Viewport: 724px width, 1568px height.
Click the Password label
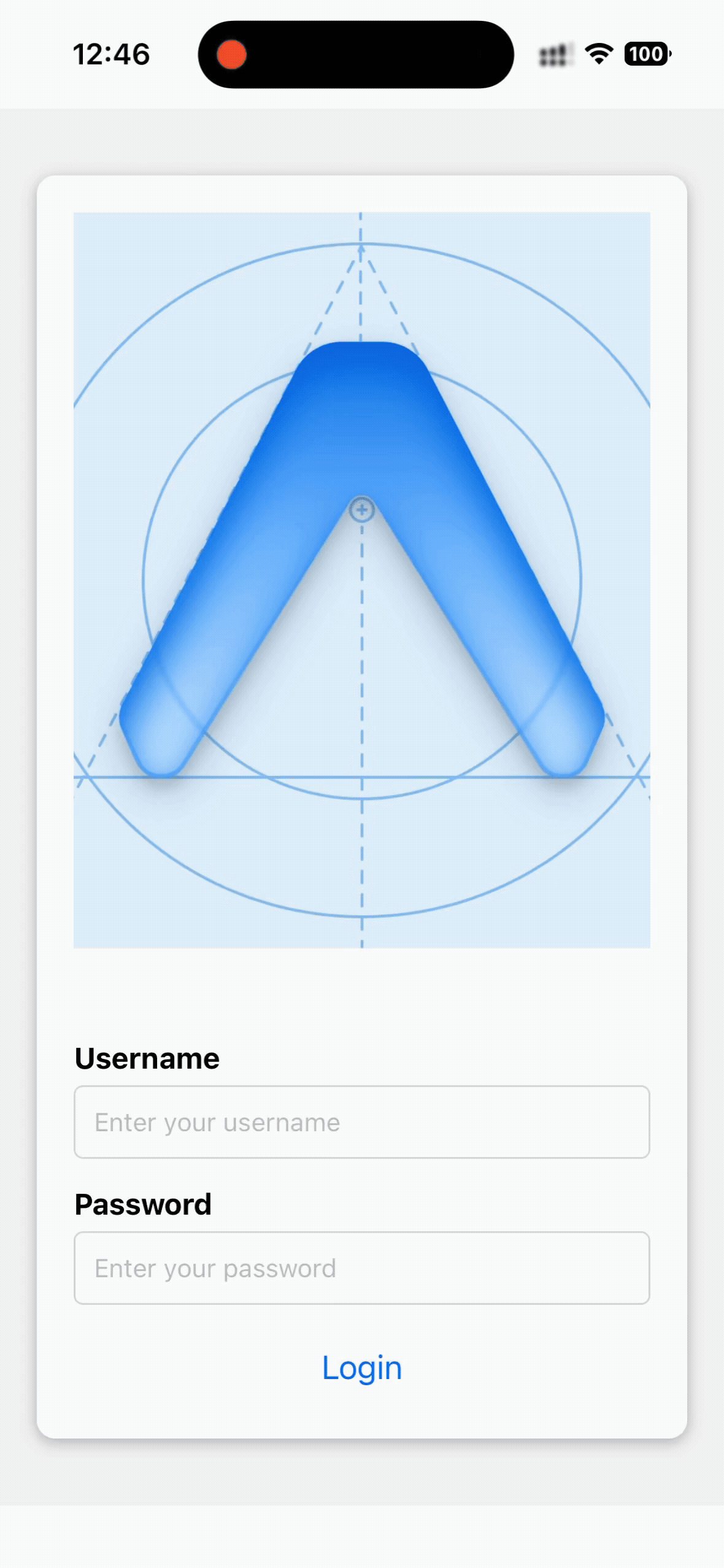click(143, 1204)
